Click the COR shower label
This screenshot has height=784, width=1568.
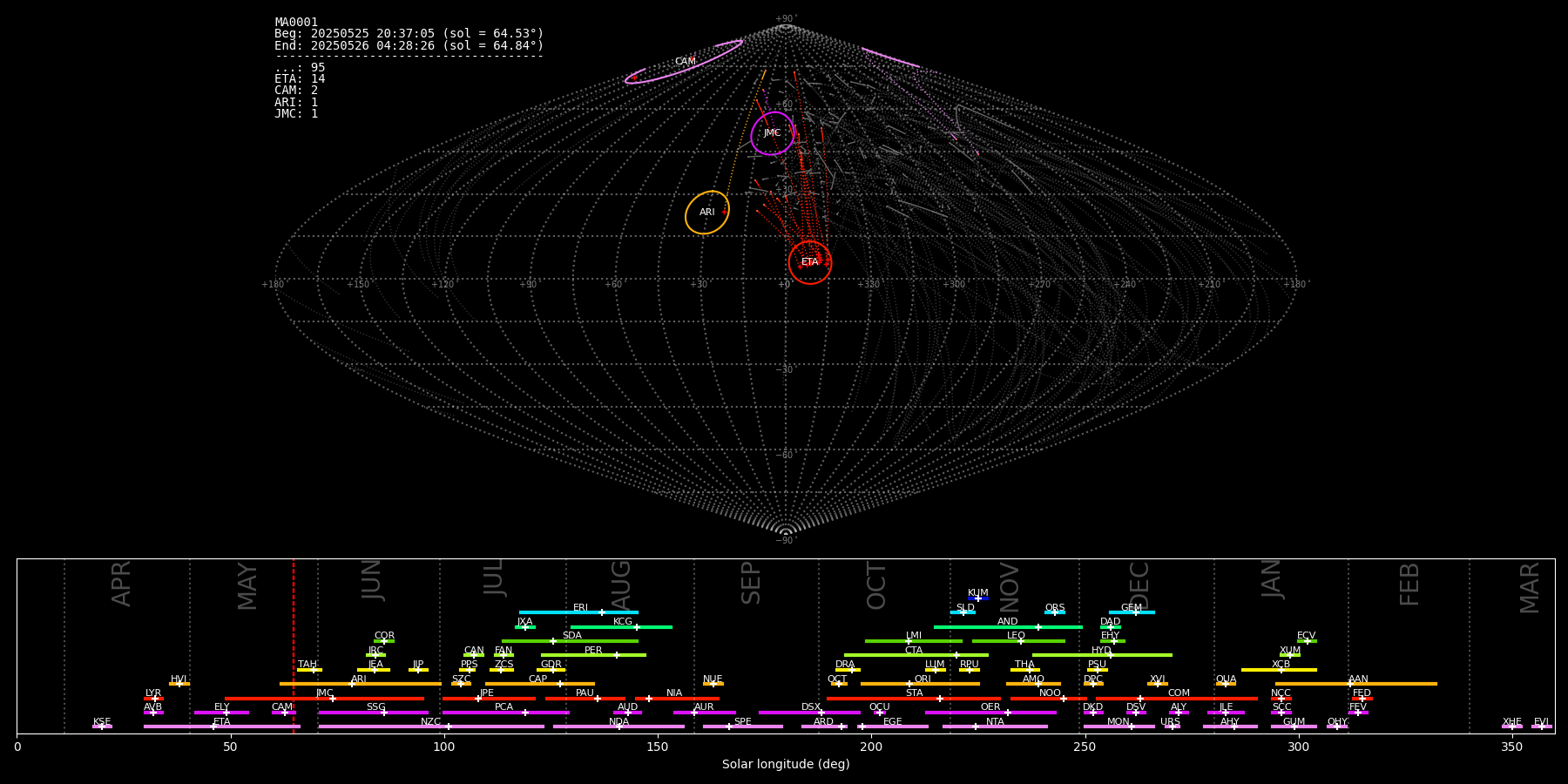[x=384, y=636]
